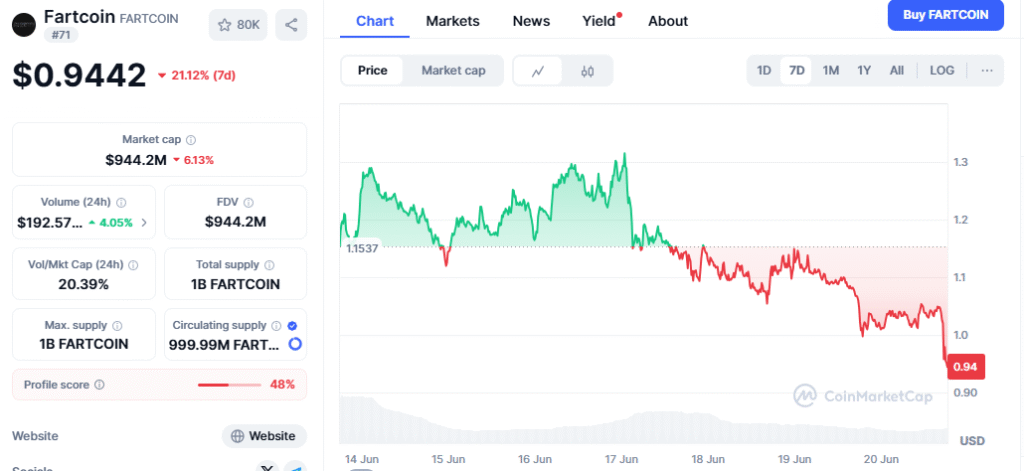This screenshot has height=471, width=1024.
Task: Open the chart more options ellipsis
Action: pyautogui.click(x=987, y=71)
